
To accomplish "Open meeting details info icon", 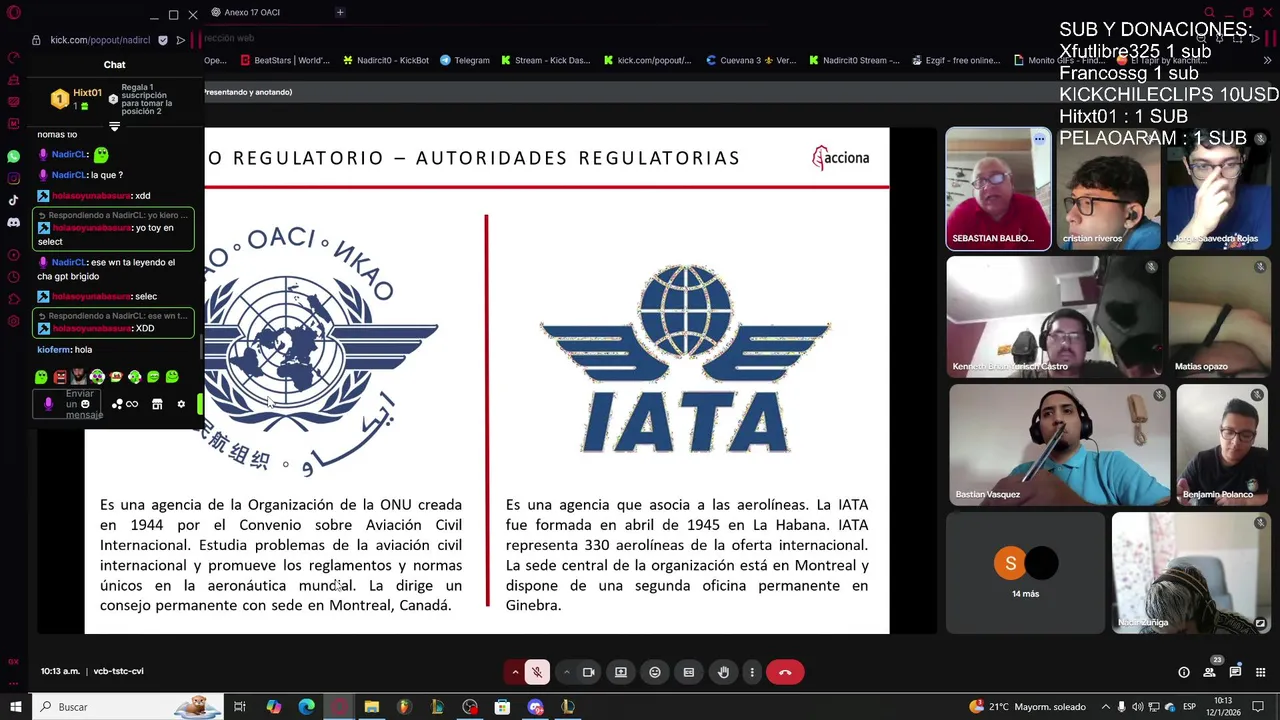I will point(1184,672).
